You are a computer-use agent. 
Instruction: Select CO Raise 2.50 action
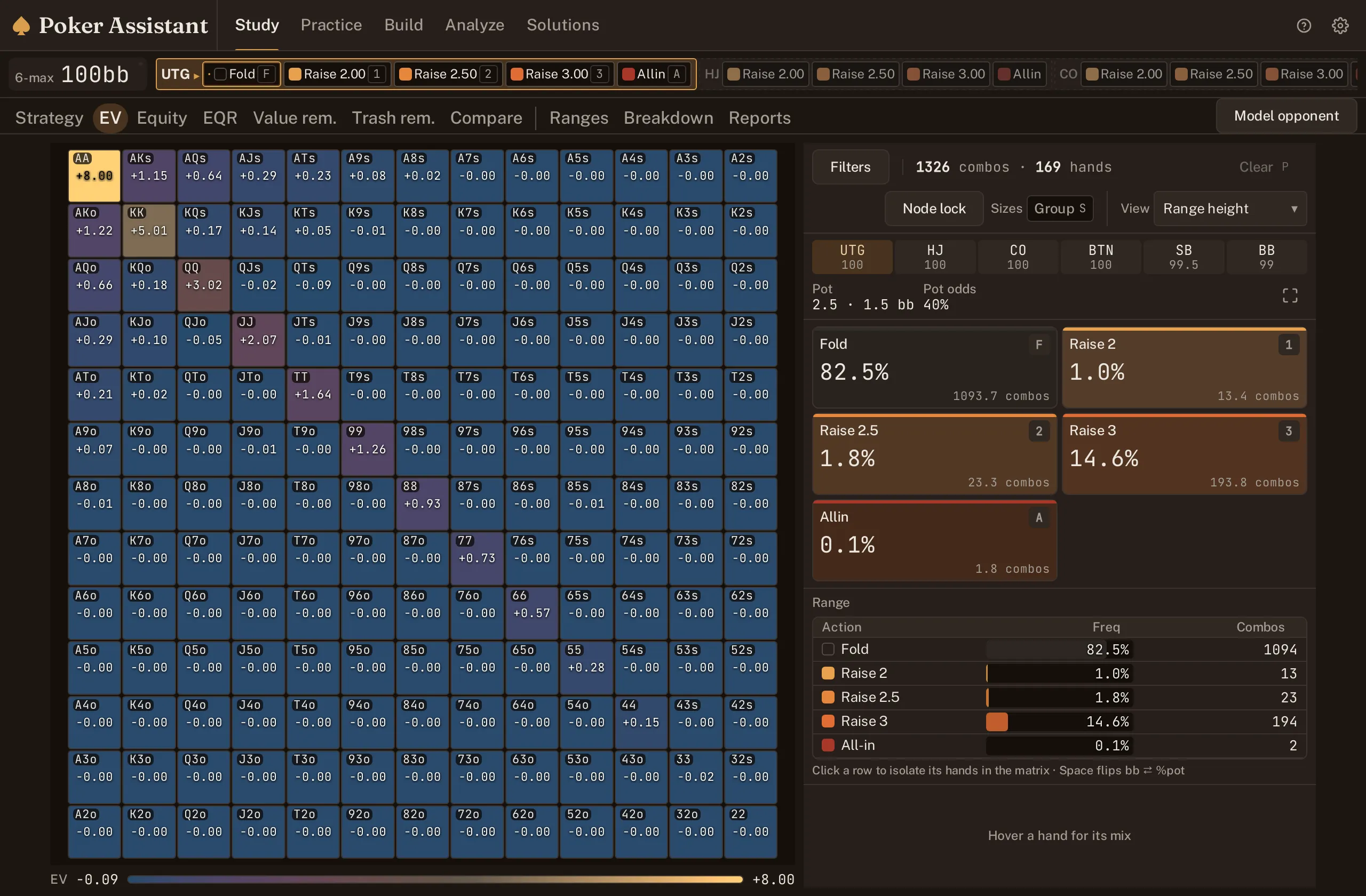(1214, 74)
